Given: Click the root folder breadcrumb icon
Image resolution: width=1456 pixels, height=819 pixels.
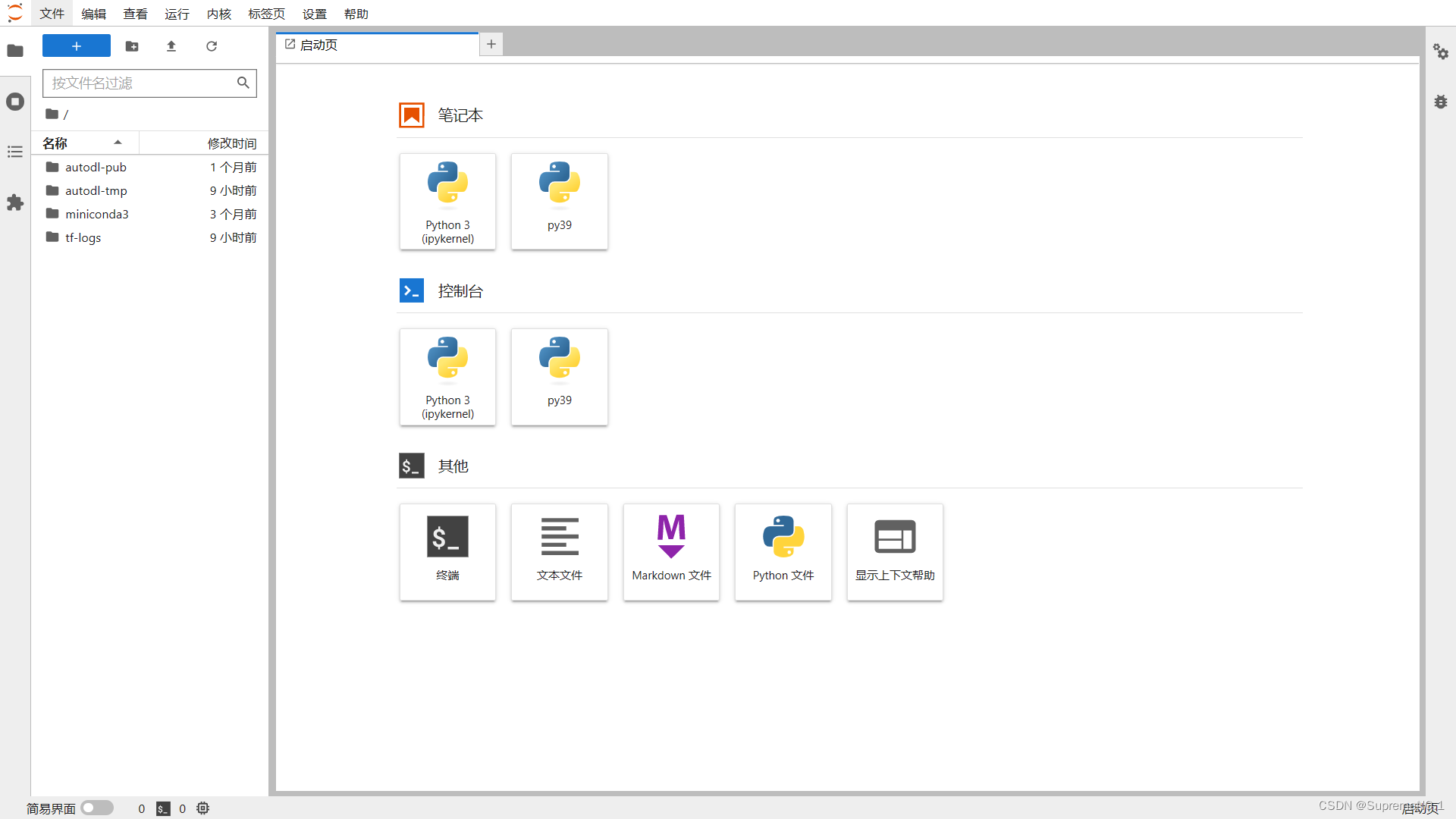Looking at the screenshot, I should (x=52, y=114).
